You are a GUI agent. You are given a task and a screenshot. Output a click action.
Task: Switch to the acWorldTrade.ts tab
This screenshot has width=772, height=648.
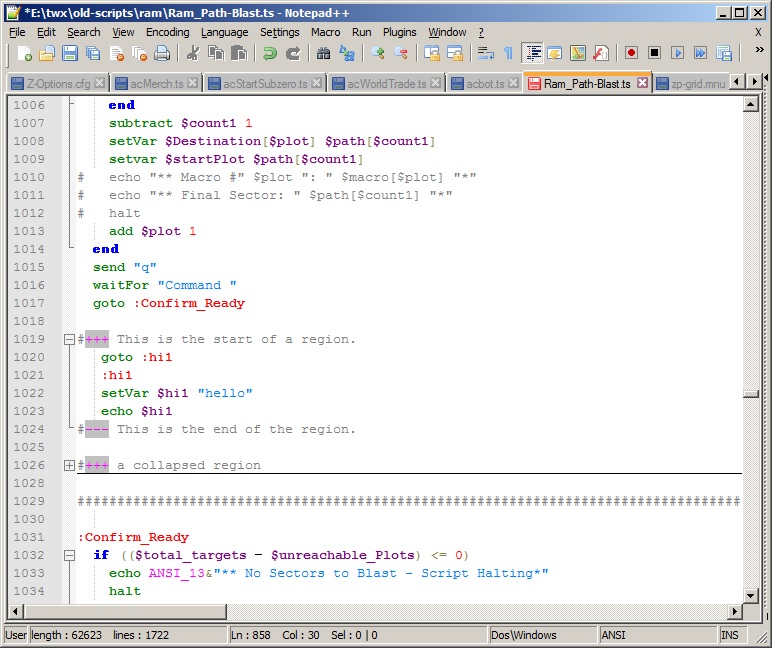click(386, 83)
